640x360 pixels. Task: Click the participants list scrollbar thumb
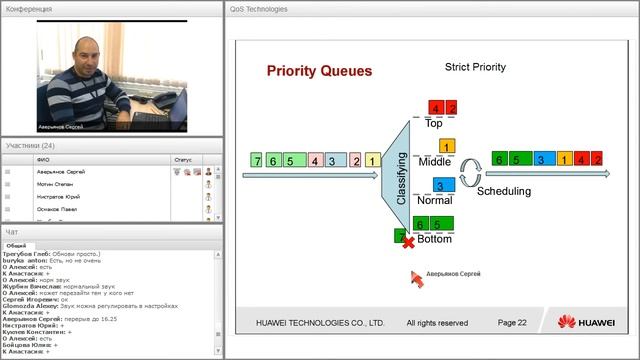(x=218, y=177)
